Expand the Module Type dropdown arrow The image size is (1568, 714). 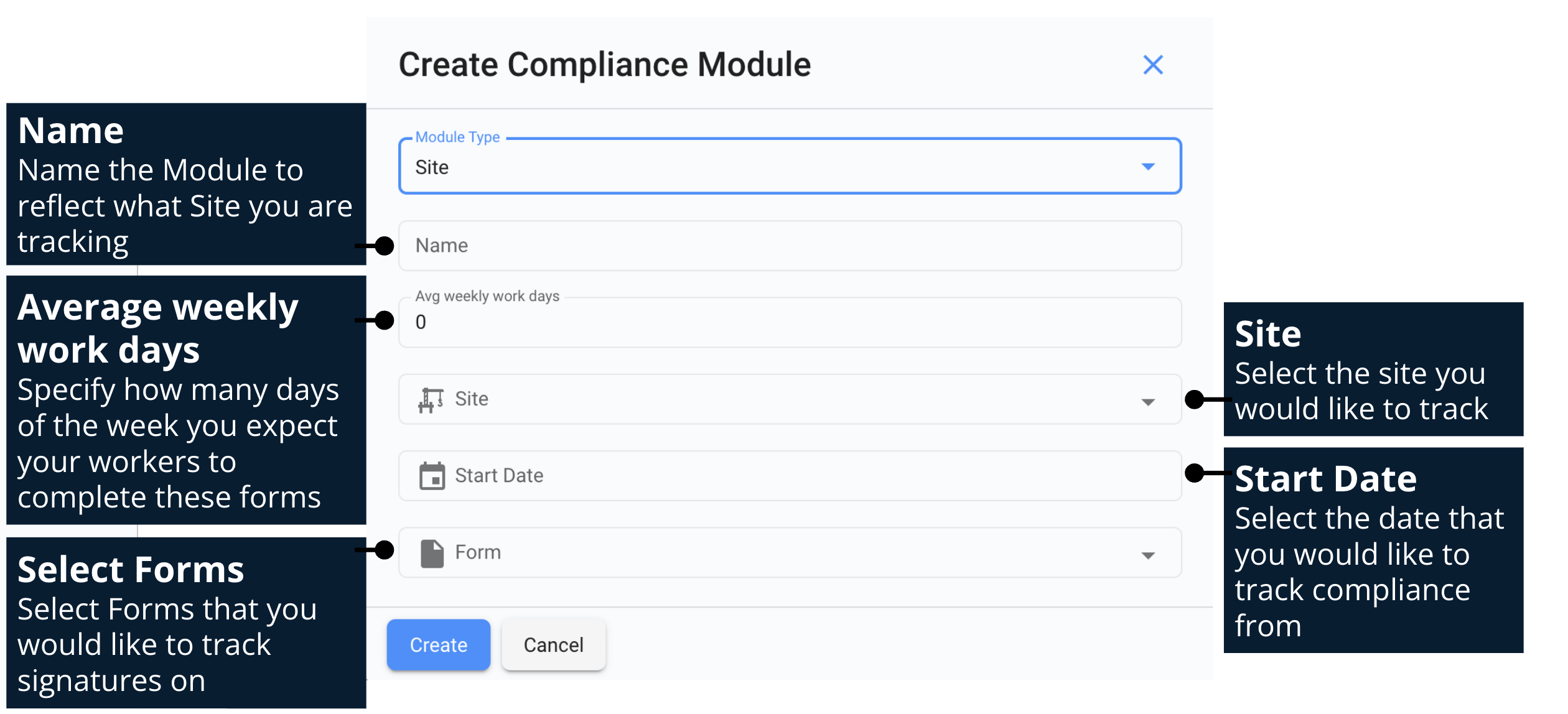(1148, 167)
